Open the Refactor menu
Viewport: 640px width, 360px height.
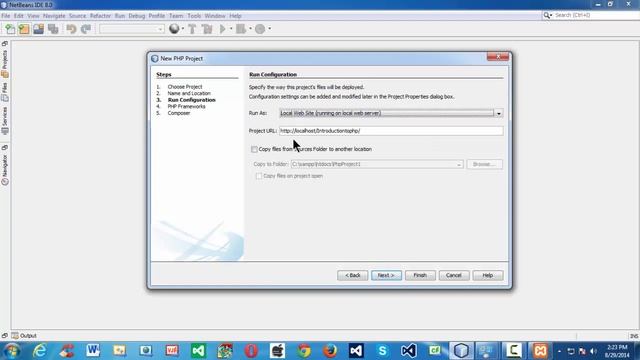tap(100, 16)
